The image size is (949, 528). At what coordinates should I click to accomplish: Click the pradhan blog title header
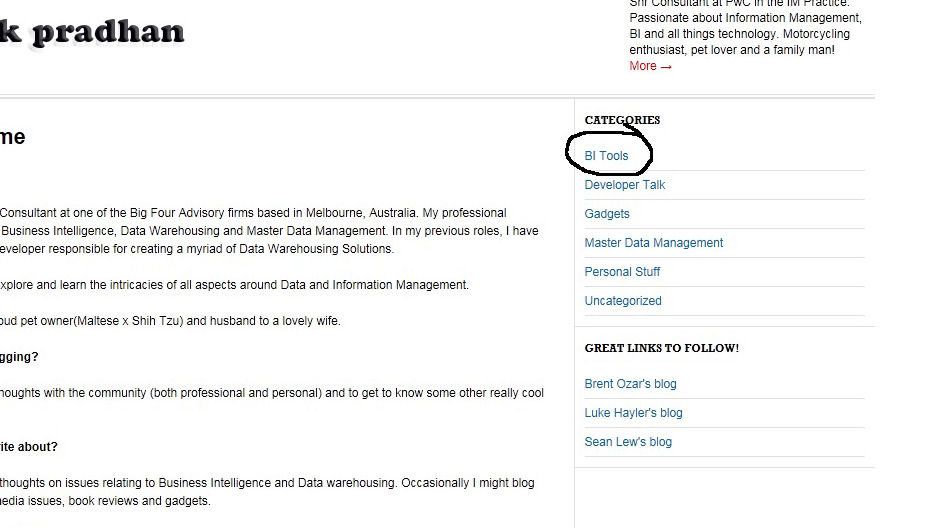coord(92,31)
